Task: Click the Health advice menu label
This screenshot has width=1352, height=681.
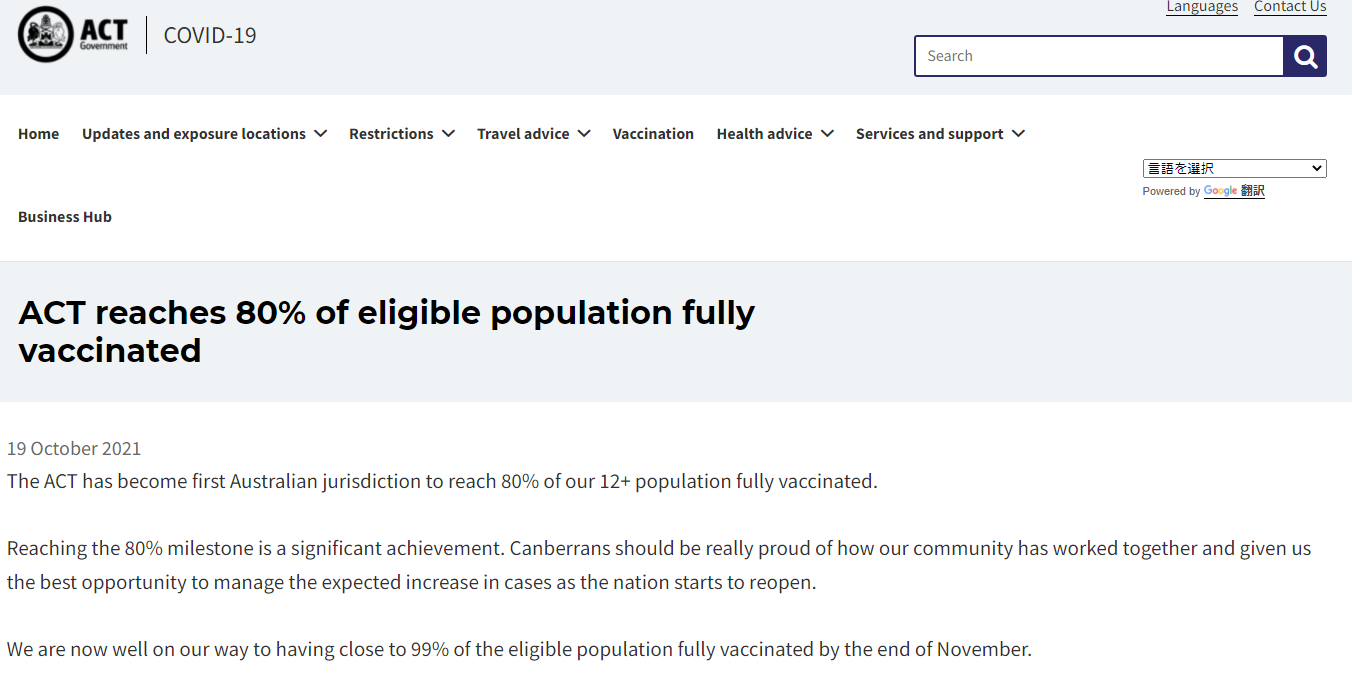Action: (764, 134)
